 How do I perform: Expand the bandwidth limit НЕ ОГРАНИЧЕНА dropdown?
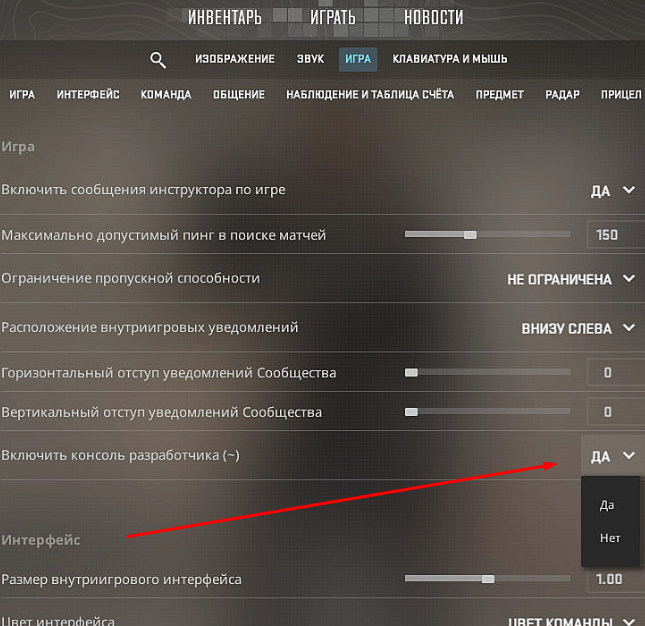pos(571,279)
